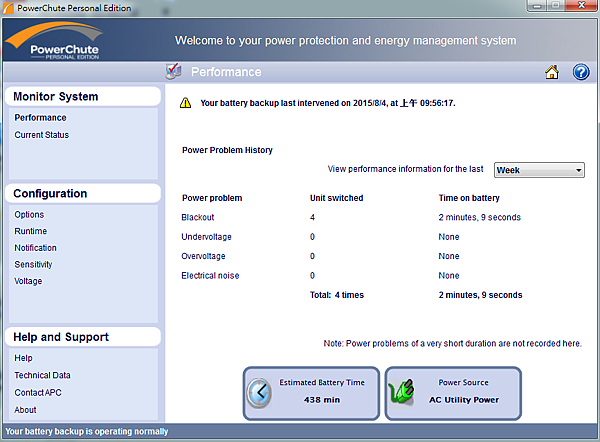Open Options under Configuration

click(29, 215)
